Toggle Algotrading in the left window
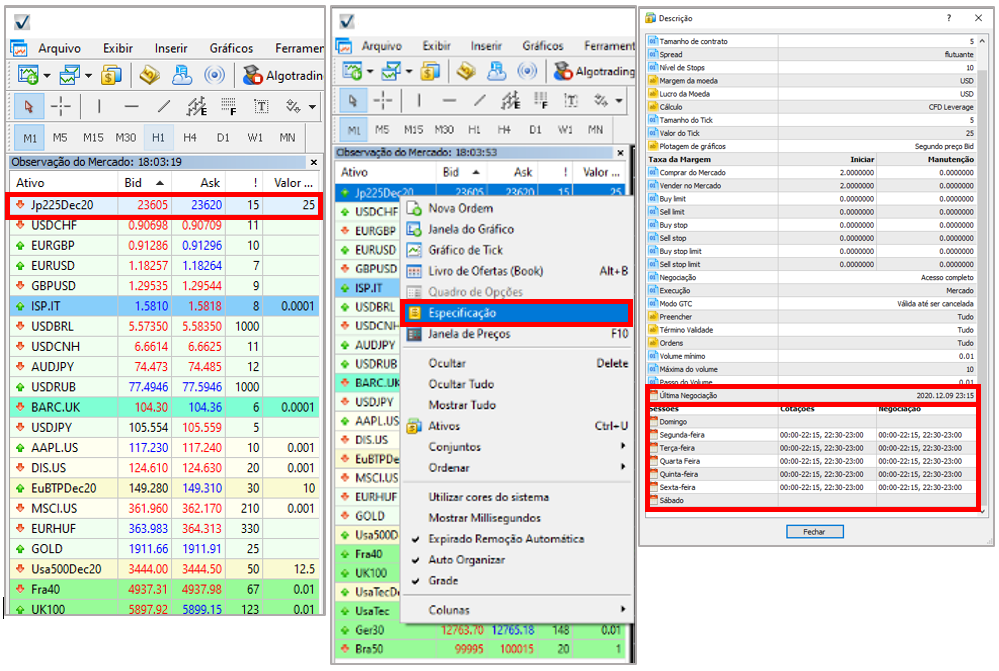Screen dimensions: 999x671 283,75
